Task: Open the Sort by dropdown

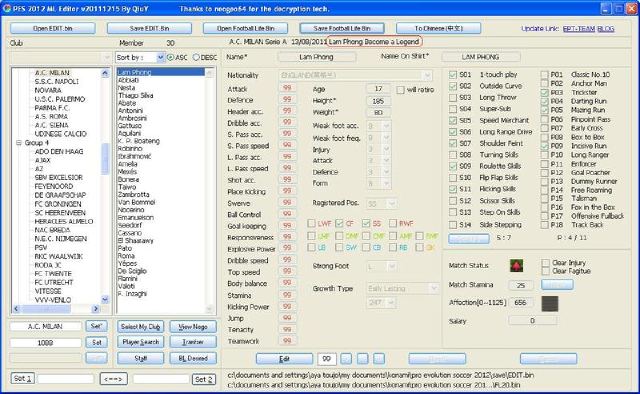Action: (160, 58)
